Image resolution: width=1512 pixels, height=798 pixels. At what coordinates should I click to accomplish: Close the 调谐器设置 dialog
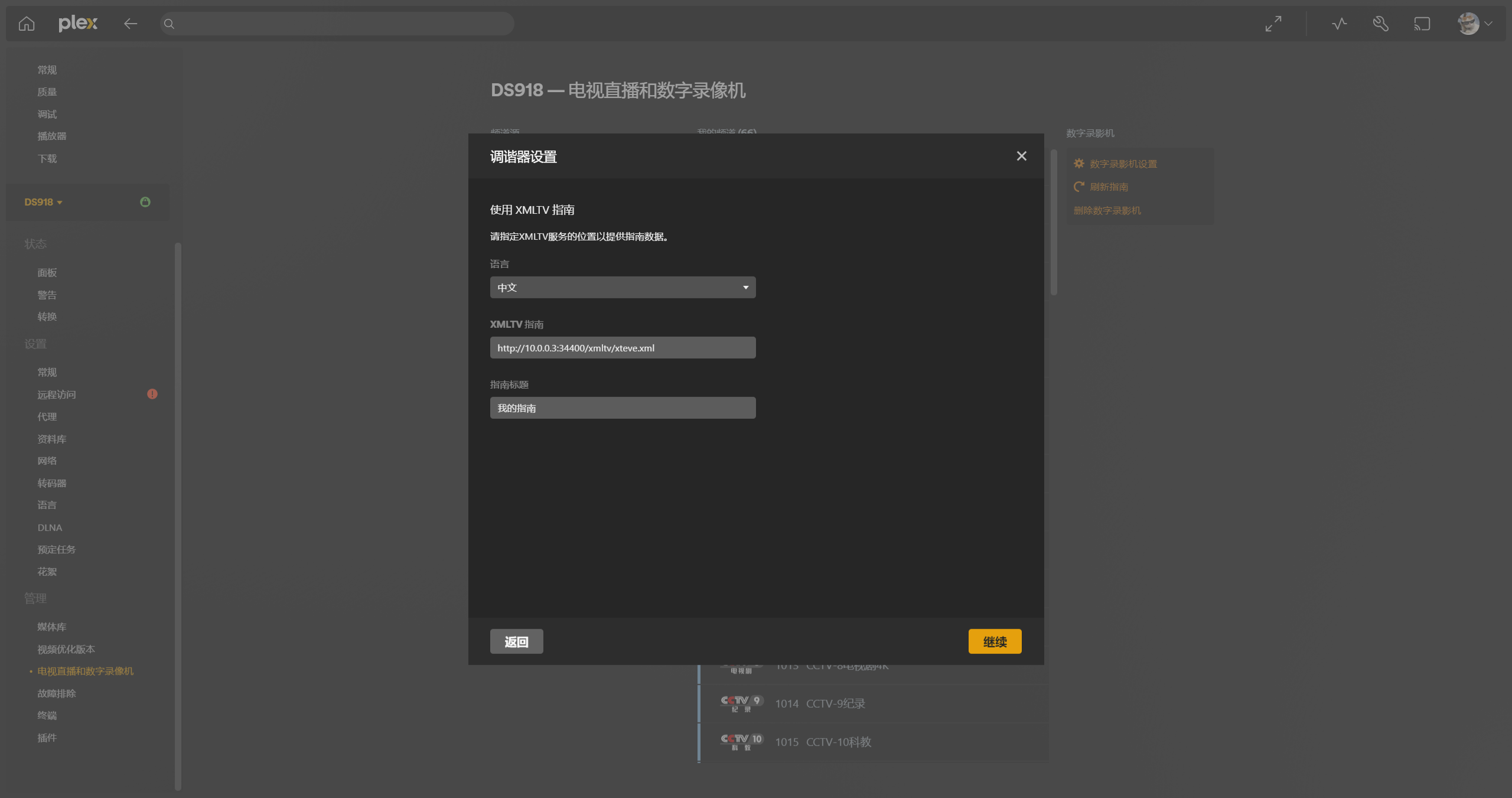[1021, 156]
